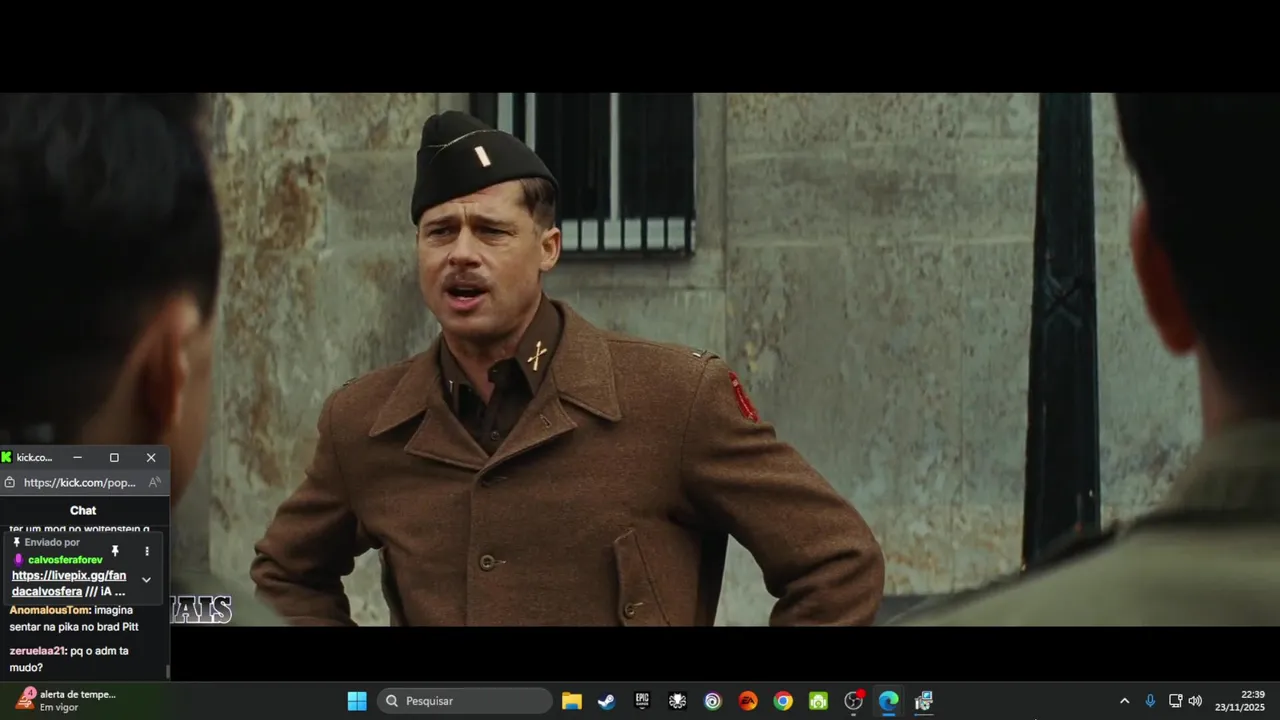This screenshot has width=1280, height=720.
Task: Open Ubisoft Connect from the taskbar
Action: (712, 701)
